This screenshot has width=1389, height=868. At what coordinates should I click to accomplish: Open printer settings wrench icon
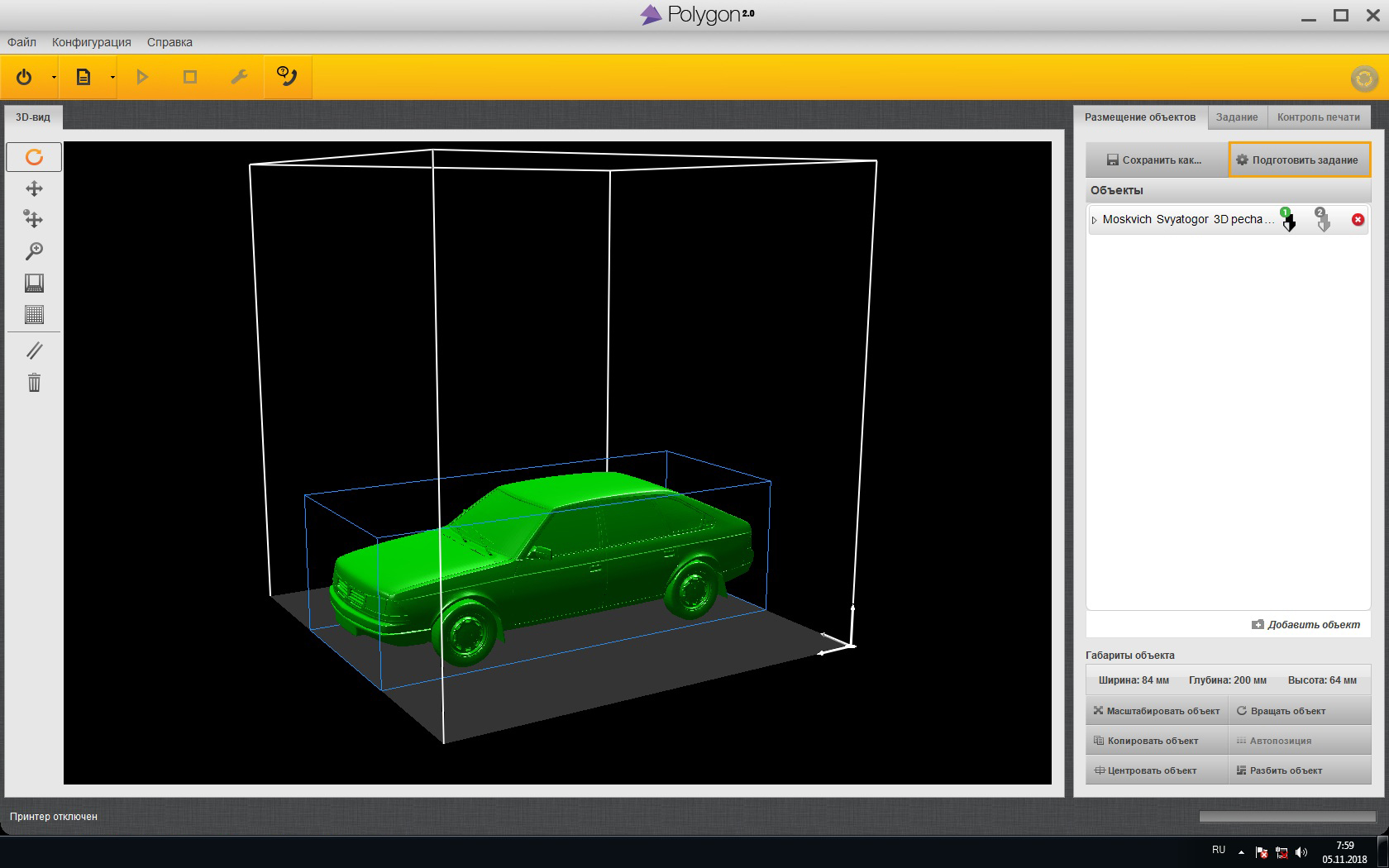click(239, 77)
